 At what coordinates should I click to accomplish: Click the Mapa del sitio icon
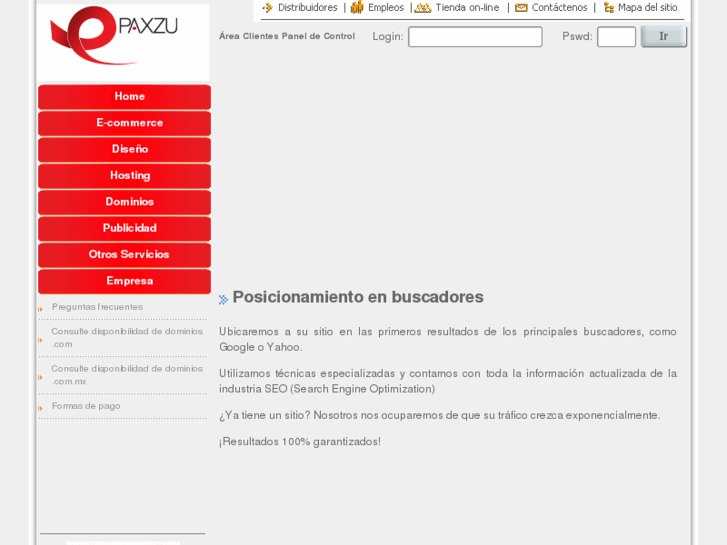click(609, 7)
